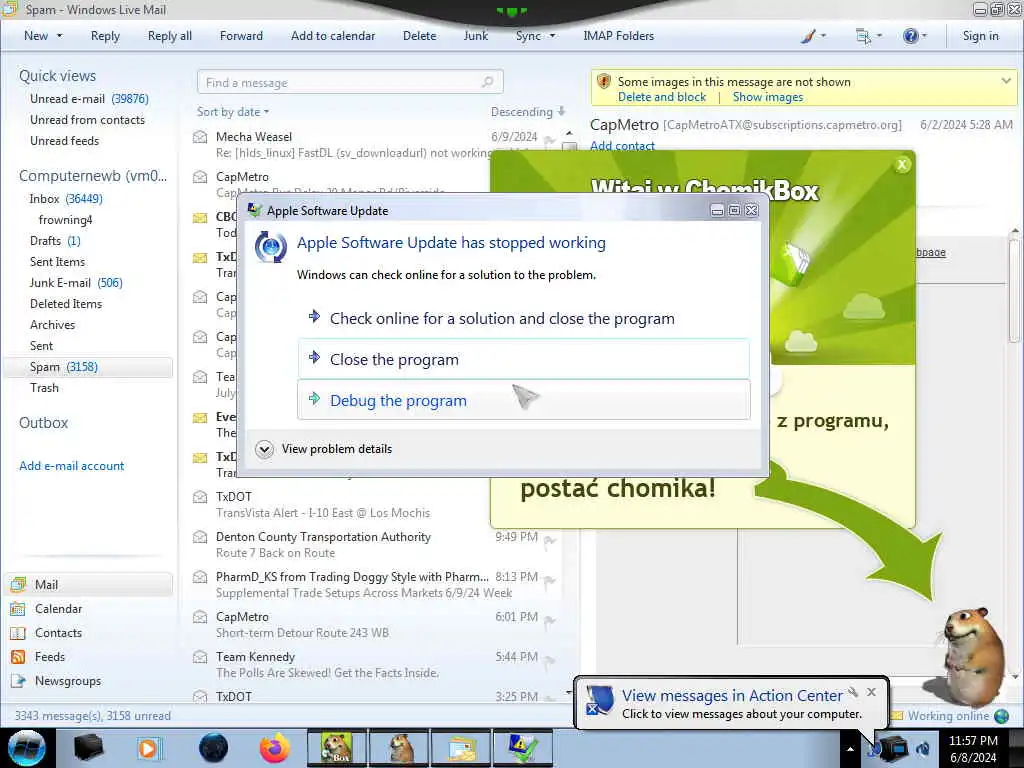Image resolution: width=1024 pixels, height=768 pixels.
Task: Flag the Team Kennedy message
Action: click(550, 660)
